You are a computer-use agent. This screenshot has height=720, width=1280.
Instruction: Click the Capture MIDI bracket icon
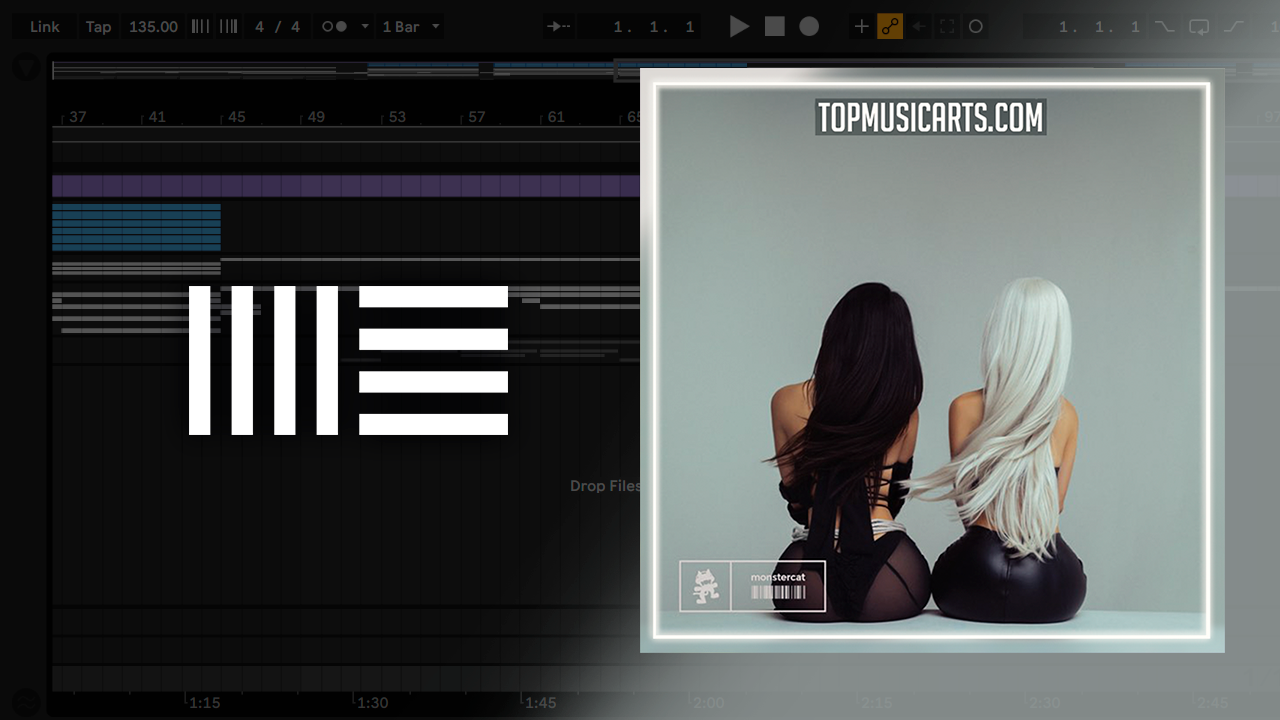pyautogui.click(x=947, y=27)
